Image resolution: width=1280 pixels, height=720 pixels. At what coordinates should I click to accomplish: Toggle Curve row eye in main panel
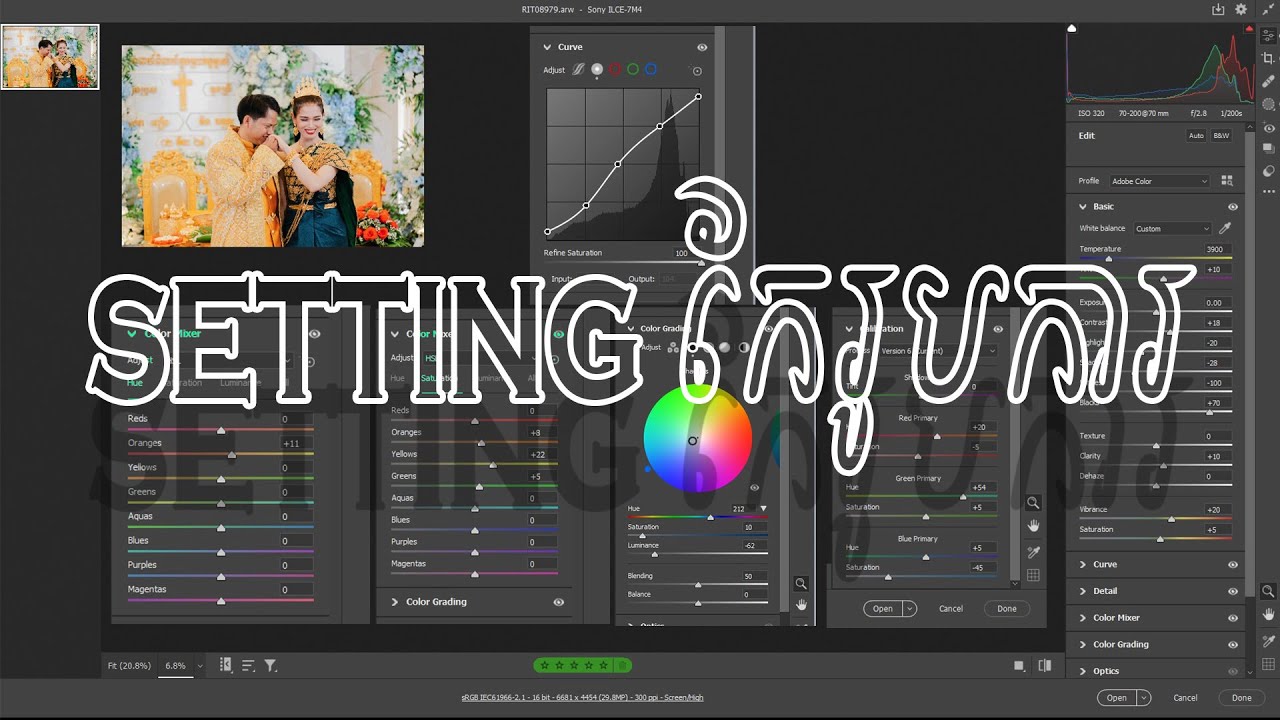[x=1233, y=565]
